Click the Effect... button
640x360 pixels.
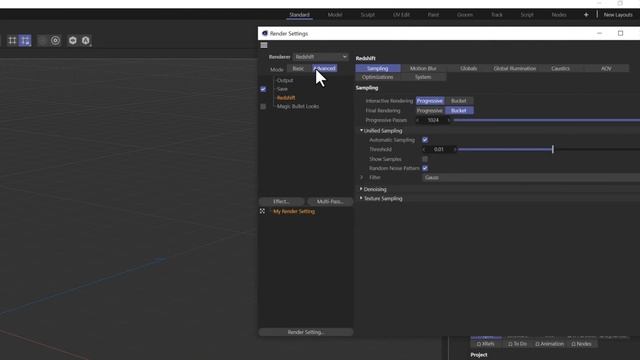tap(281, 202)
